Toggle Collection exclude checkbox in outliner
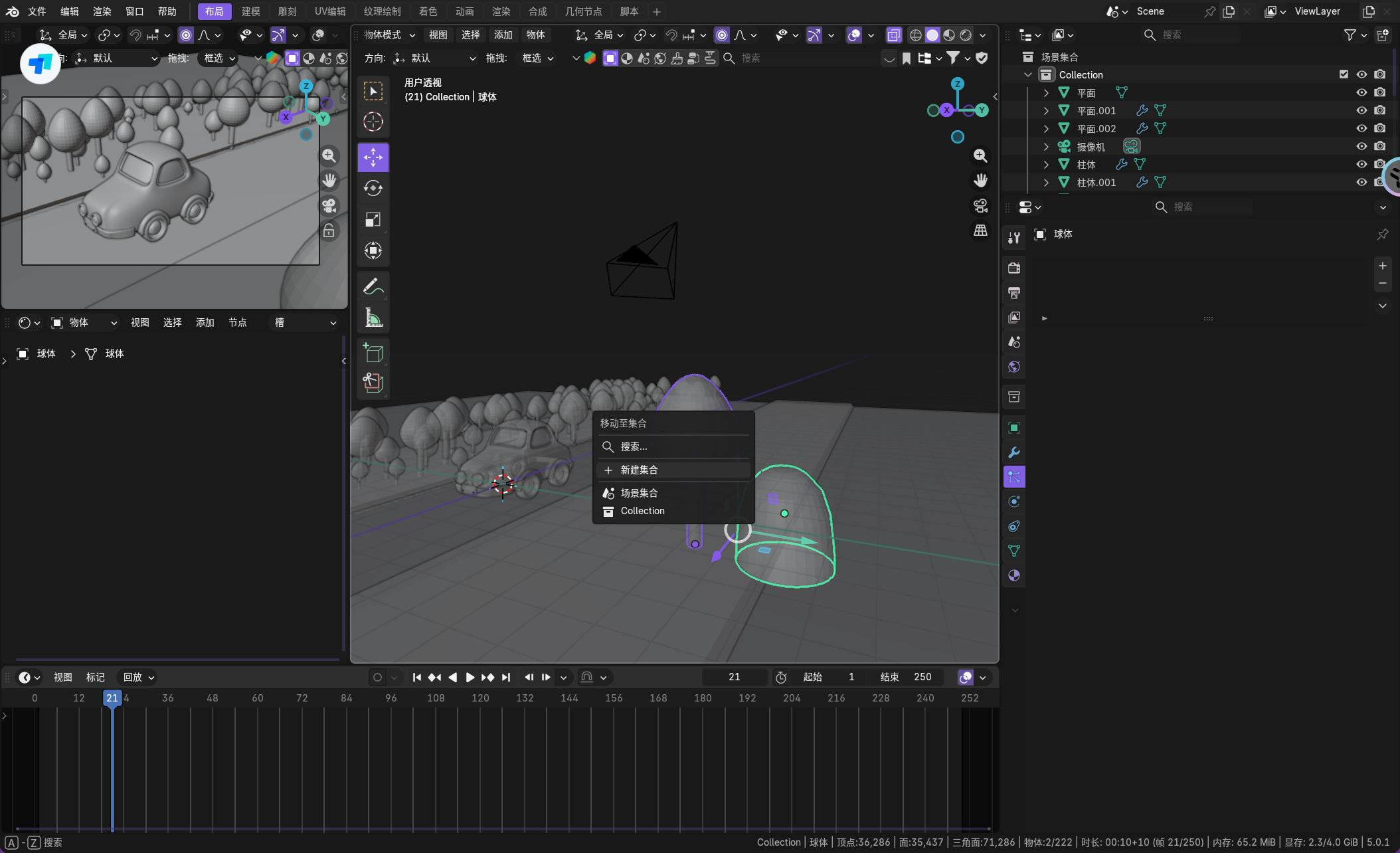The width and height of the screenshot is (1400, 853). (x=1344, y=74)
